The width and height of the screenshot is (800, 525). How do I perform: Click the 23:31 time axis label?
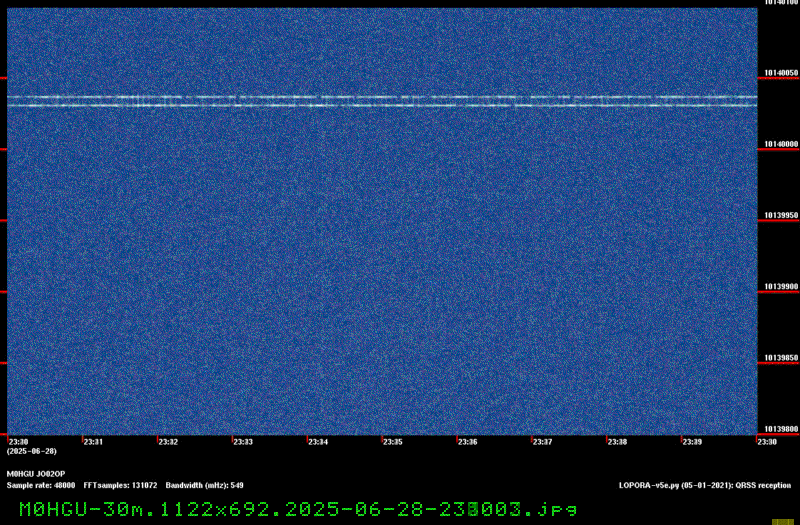point(93,442)
